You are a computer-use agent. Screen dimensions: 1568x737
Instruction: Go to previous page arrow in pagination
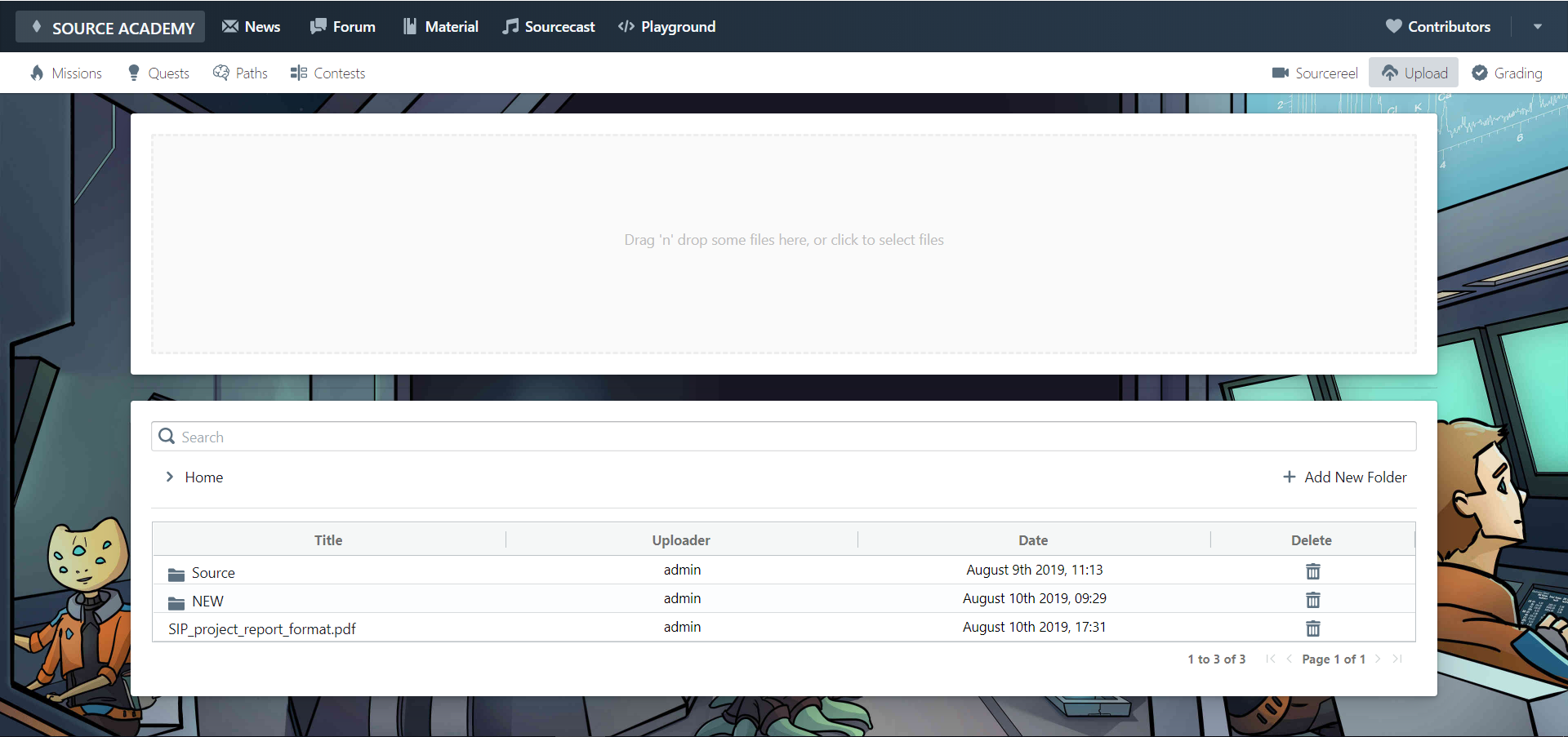pyautogui.click(x=1290, y=659)
